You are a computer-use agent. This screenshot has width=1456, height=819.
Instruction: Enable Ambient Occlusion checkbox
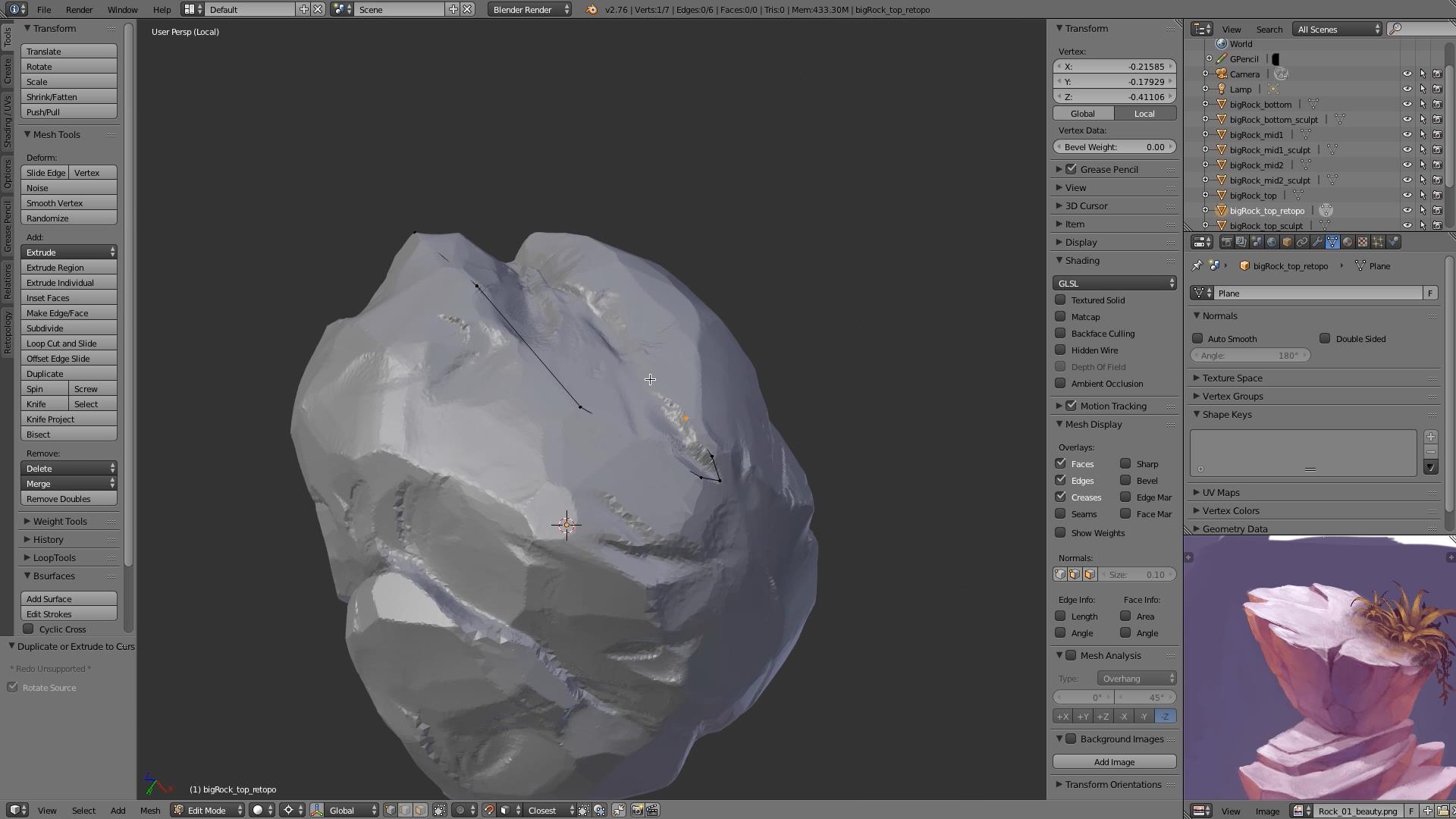tap(1060, 383)
